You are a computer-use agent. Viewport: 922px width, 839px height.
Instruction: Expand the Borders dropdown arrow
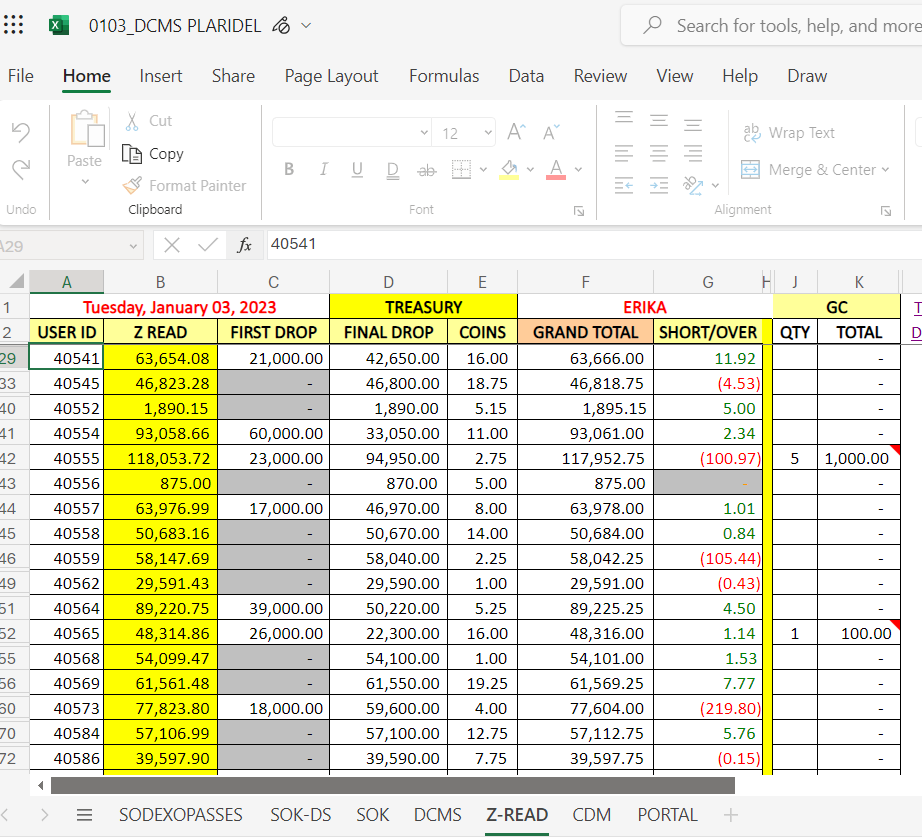tap(483, 170)
